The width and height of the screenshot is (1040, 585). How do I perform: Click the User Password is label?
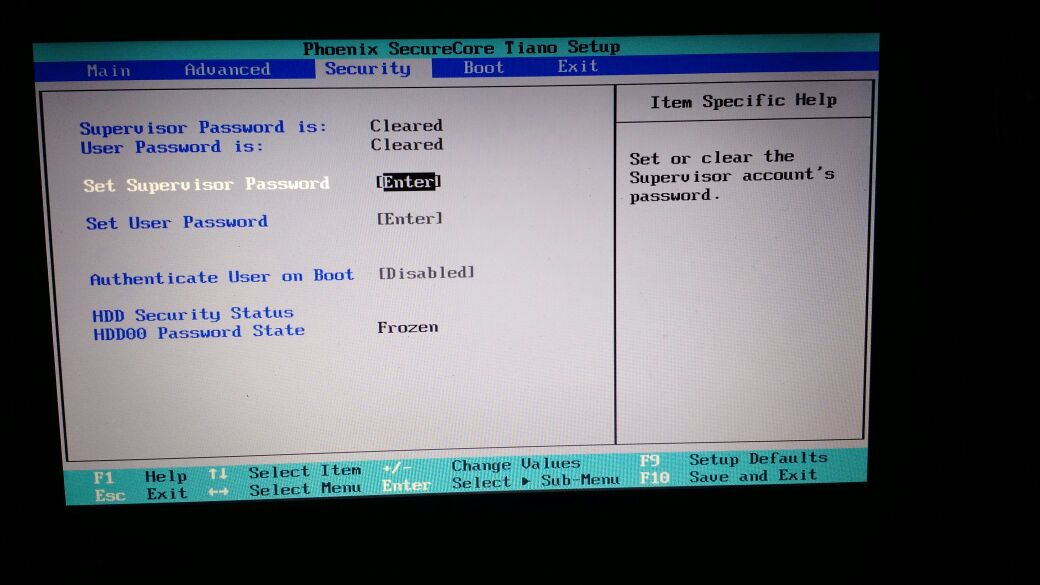pos(172,147)
